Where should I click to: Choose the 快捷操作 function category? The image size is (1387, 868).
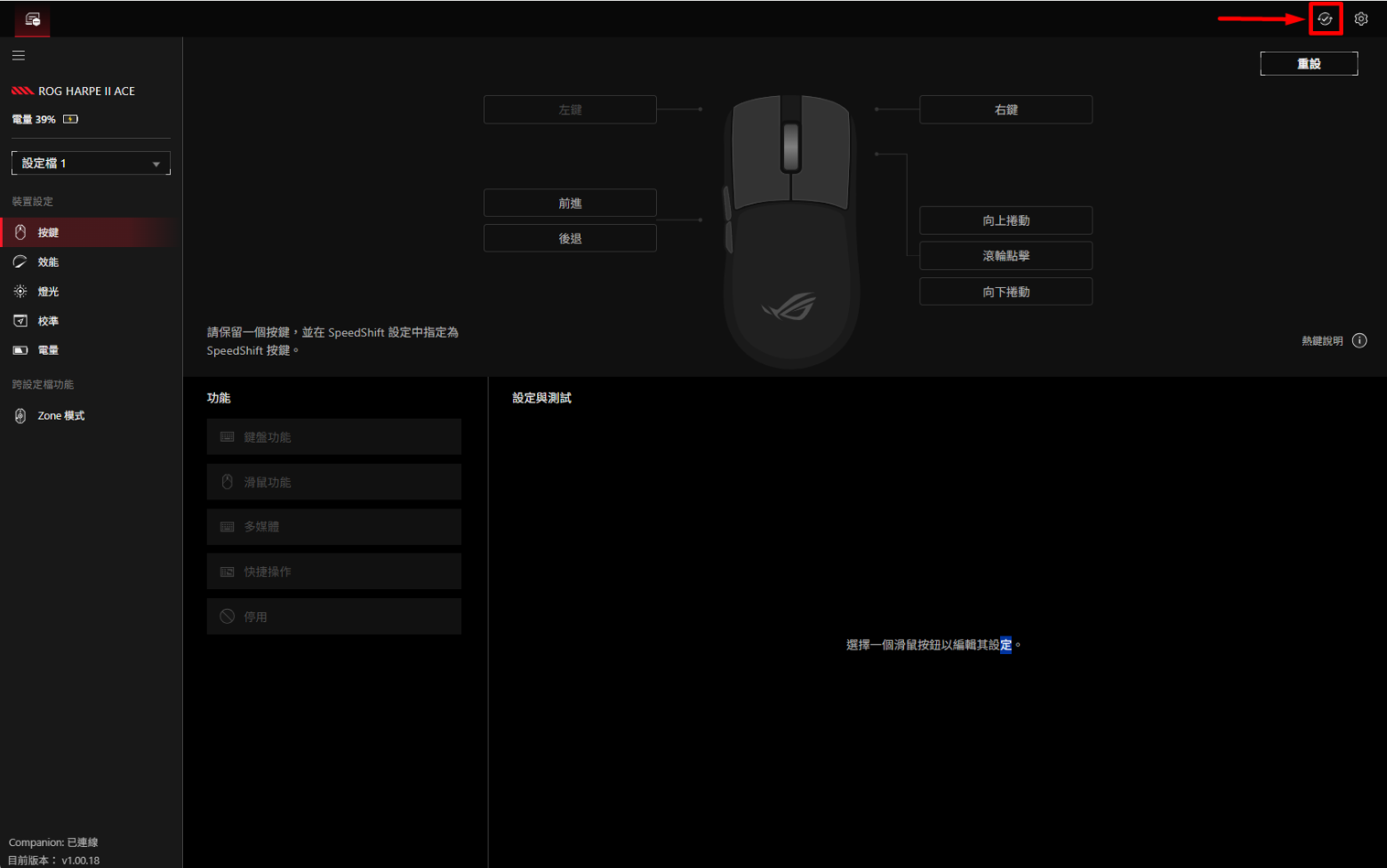point(334,572)
